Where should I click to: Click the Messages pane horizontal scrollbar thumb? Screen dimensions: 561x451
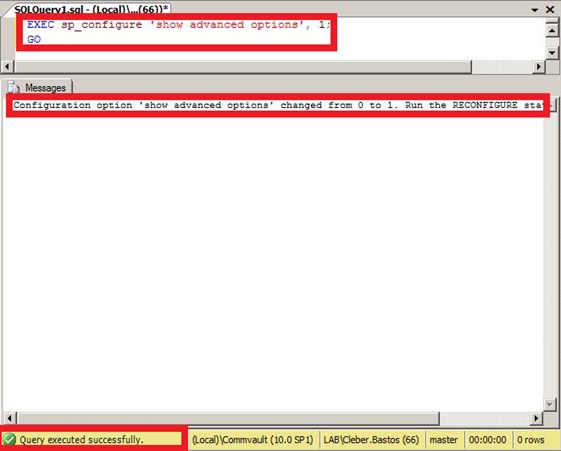(x=228, y=418)
